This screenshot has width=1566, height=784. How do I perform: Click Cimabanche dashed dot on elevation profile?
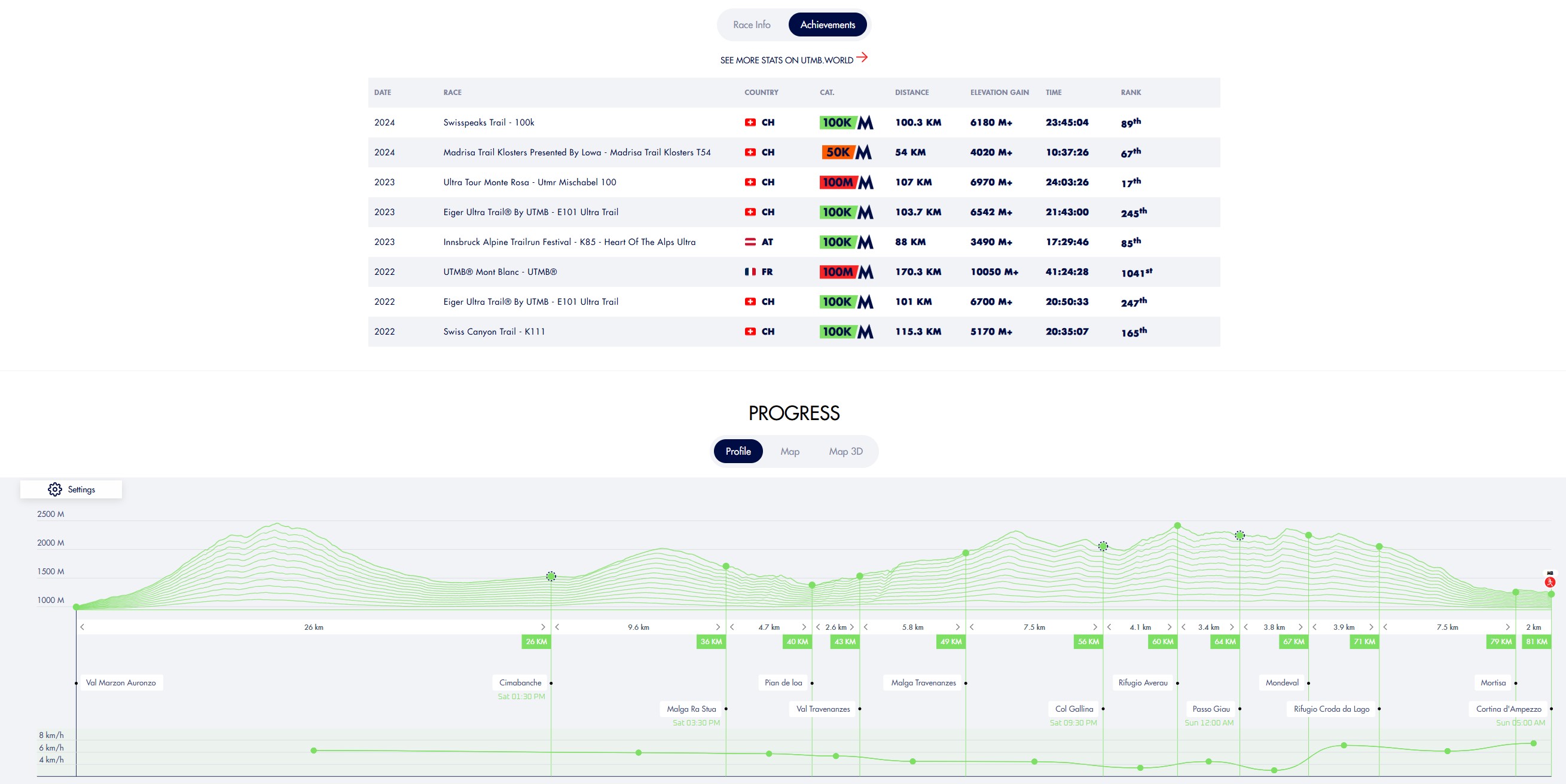point(551,576)
